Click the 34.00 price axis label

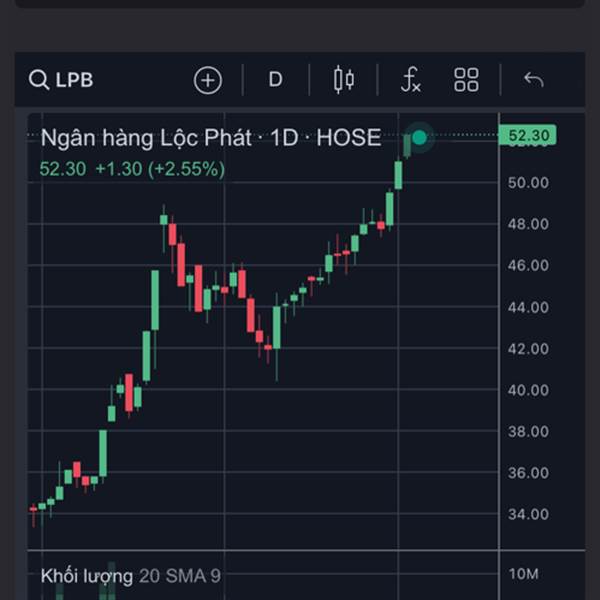[528, 514]
